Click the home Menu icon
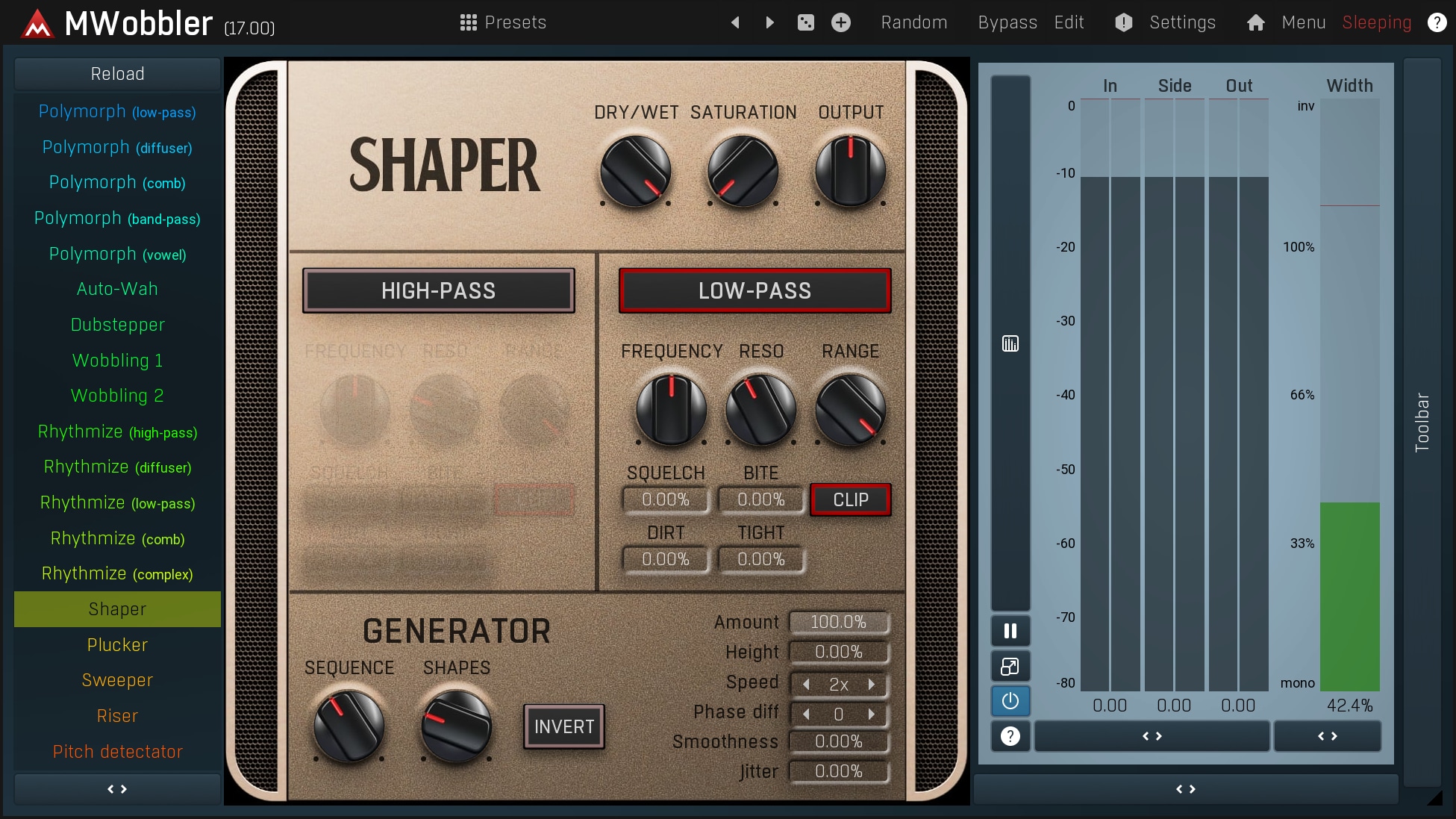 pyautogui.click(x=1256, y=22)
